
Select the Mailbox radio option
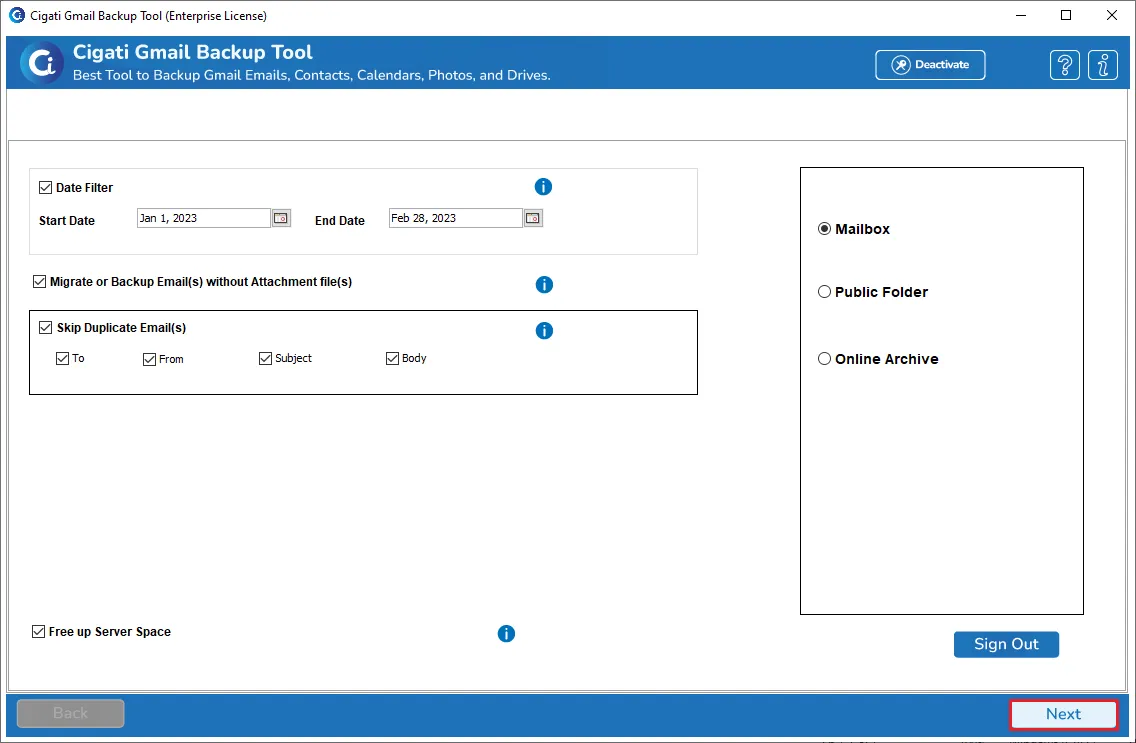click(x=824, y=229)
